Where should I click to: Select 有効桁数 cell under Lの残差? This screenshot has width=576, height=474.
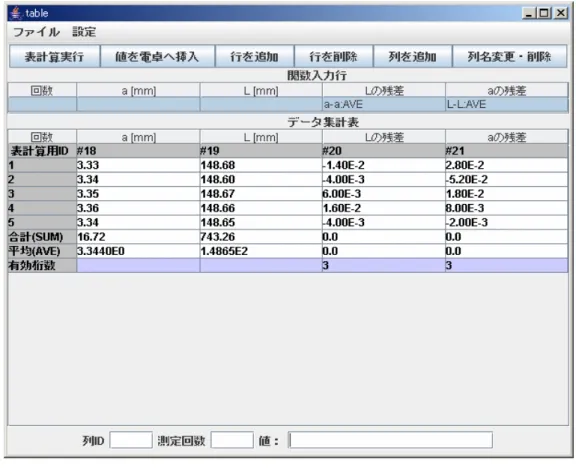384,266
